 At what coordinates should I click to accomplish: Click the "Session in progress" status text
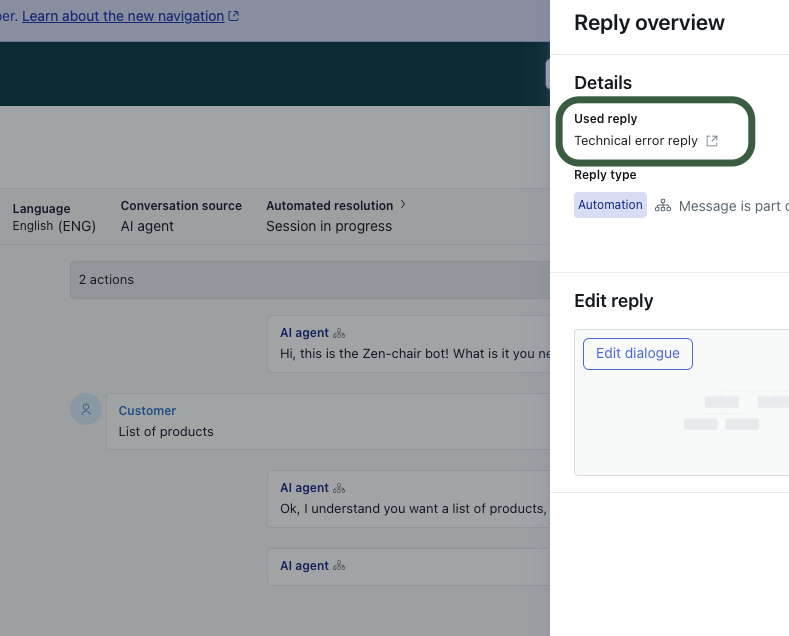point(329,226)
